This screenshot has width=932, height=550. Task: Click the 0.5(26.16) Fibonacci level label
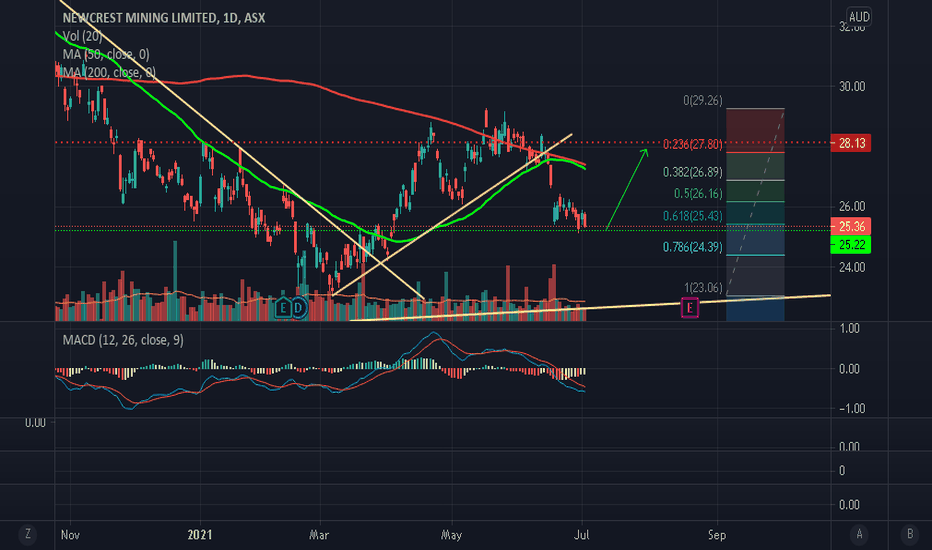(x=698, y=194)
